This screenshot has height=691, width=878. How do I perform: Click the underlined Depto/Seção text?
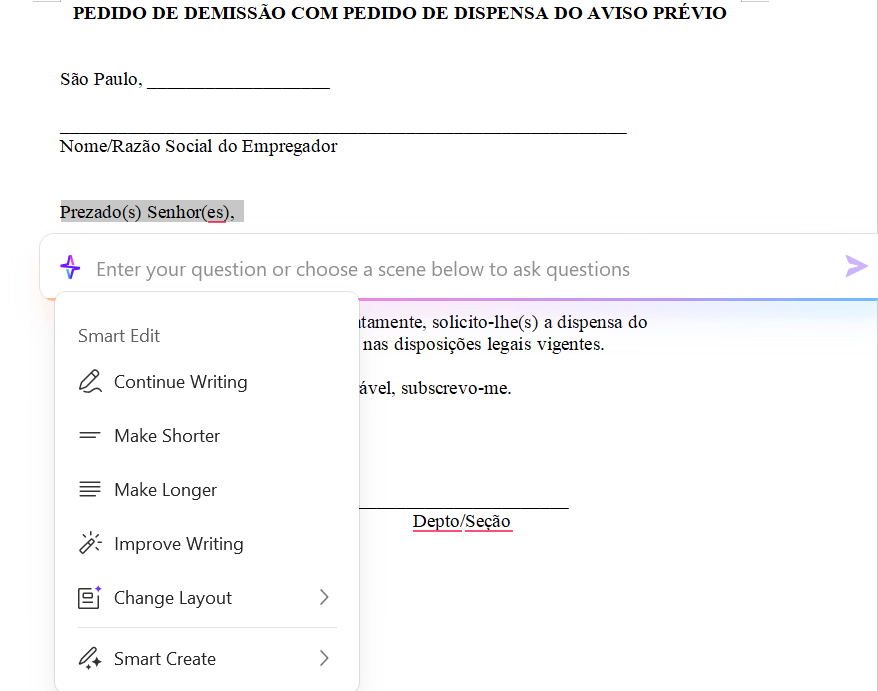pos(461,521)
